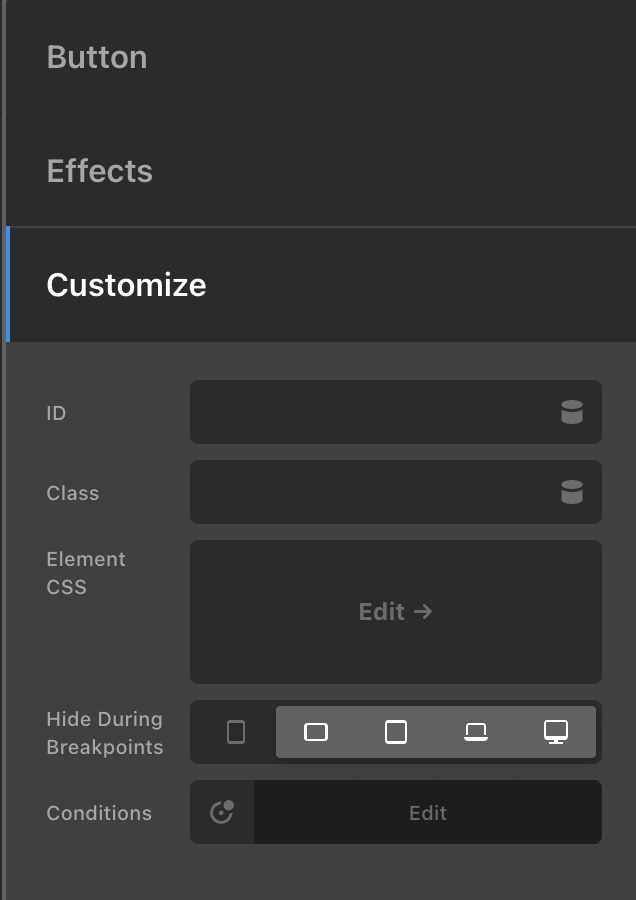Click the dynamic data icon in Class field
The image size is (636, 900).
(x=571, y=492)
